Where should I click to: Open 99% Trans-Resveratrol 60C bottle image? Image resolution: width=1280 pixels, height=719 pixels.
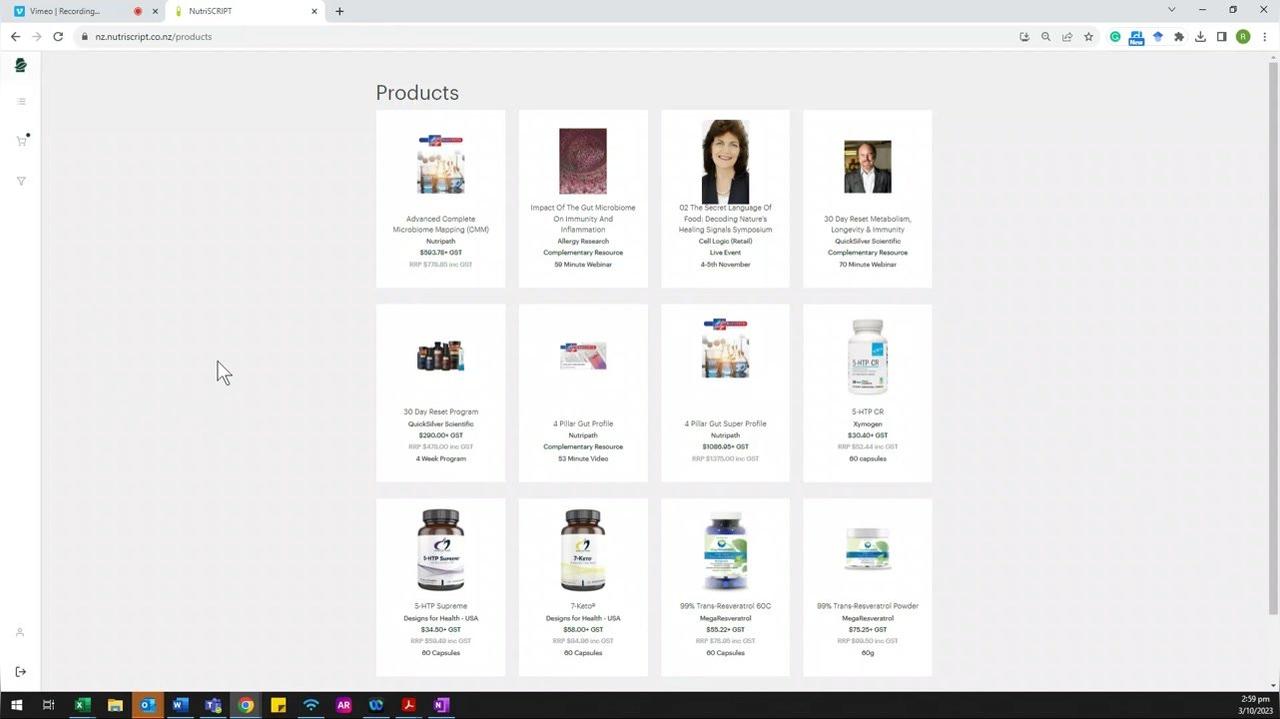tap(725, 551)
